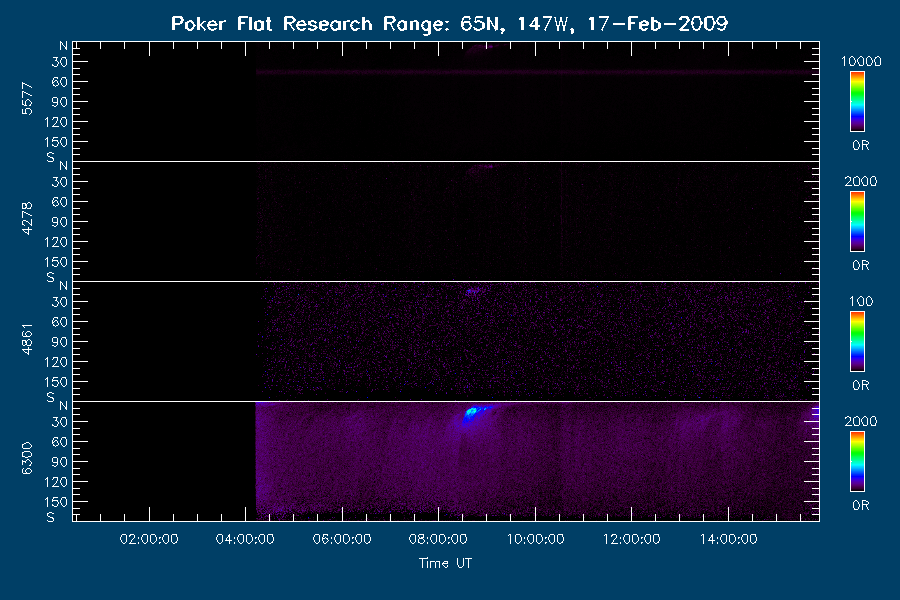
Task: Click the 4861 color scale bar
Action: (x=858, y=342)
